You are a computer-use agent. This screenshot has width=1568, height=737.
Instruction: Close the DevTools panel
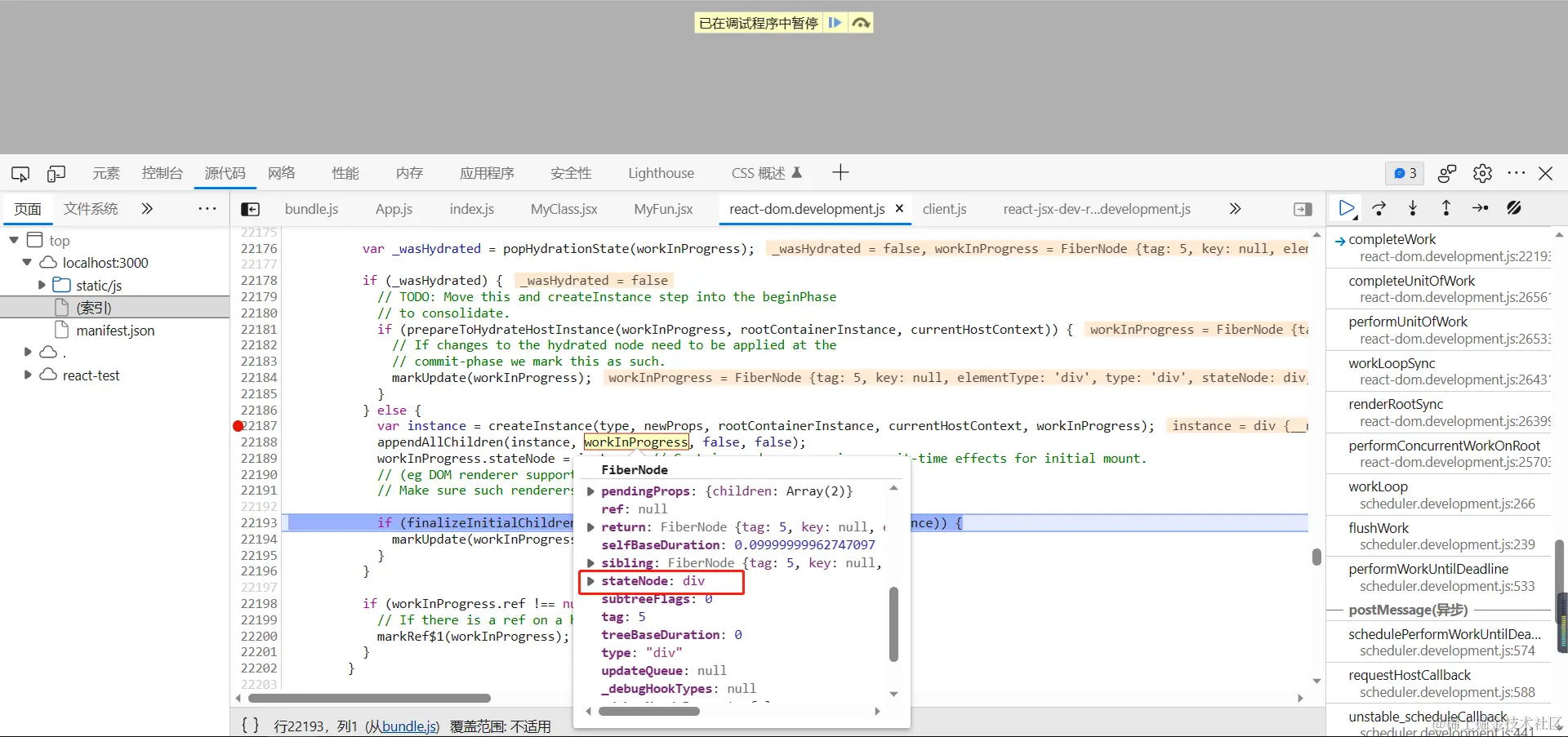click(1545, 173)
